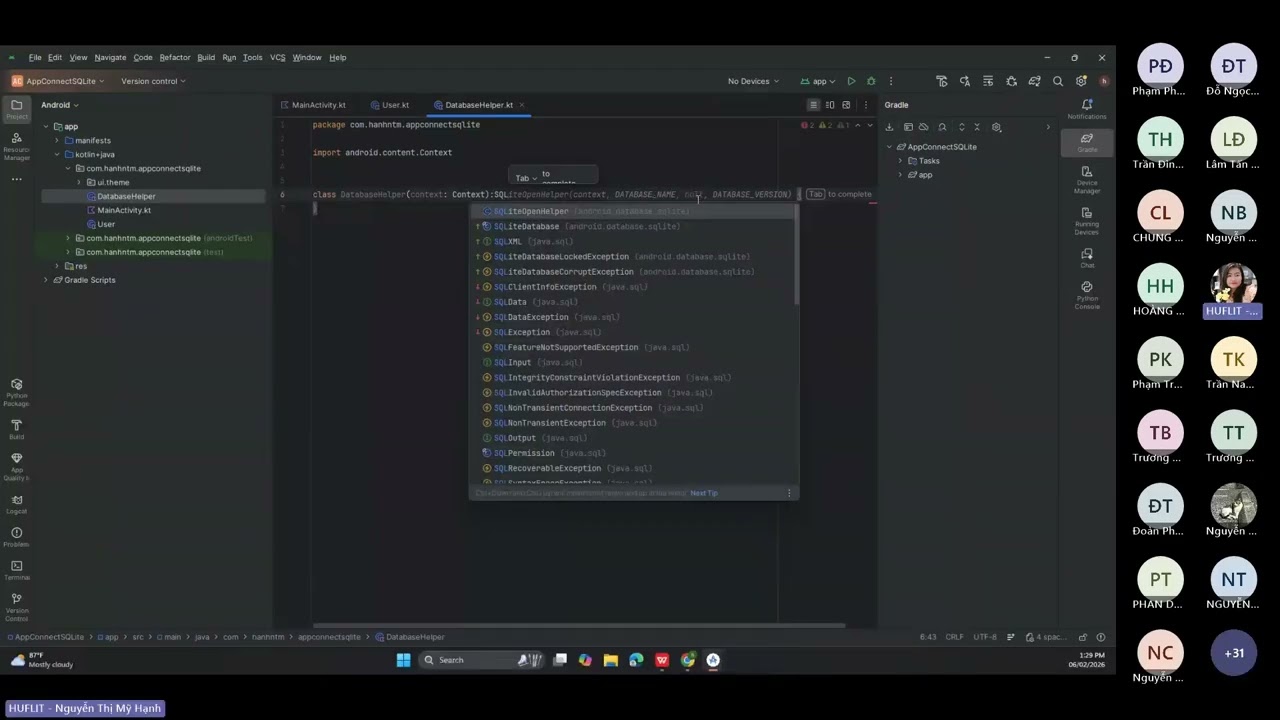Open the Project tool window
Screen dimensions: 1280x720
(x=16, y=108)
